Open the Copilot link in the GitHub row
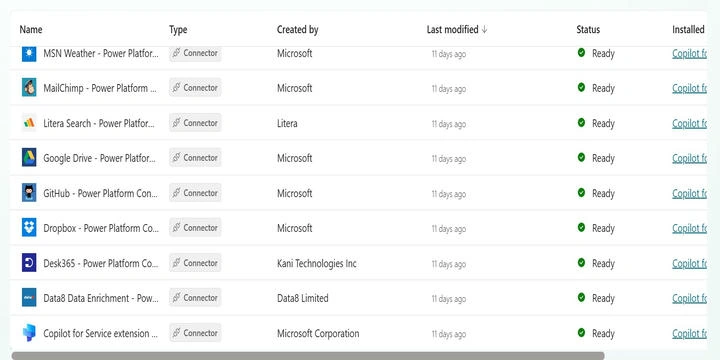The image size is (720, 360). (x=689, y=194)
